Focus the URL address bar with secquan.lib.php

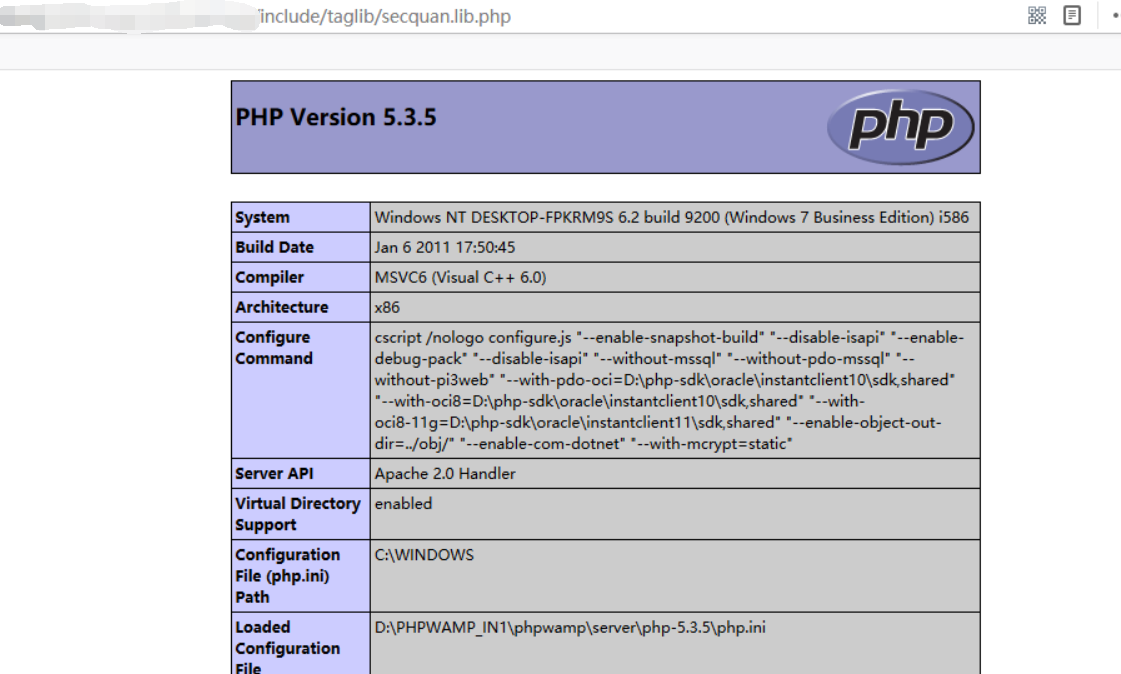pos(385,16)
